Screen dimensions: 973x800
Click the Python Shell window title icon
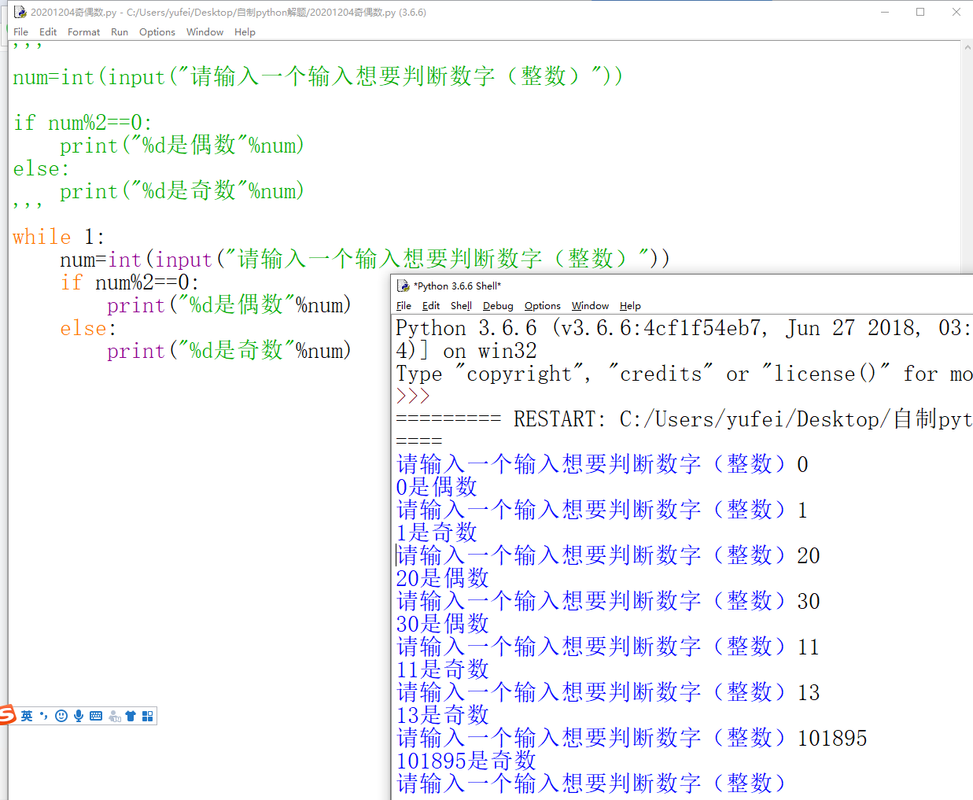tap(403, 285)
